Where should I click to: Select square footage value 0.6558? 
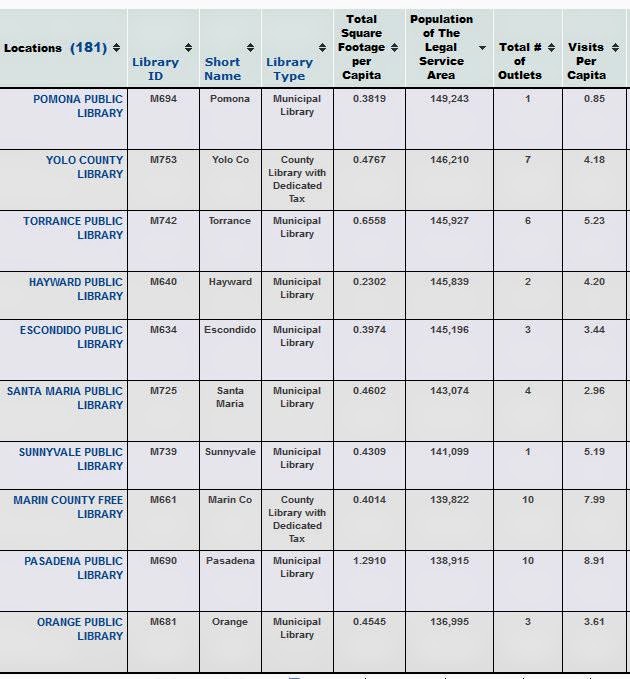click(x=369, y=221)
